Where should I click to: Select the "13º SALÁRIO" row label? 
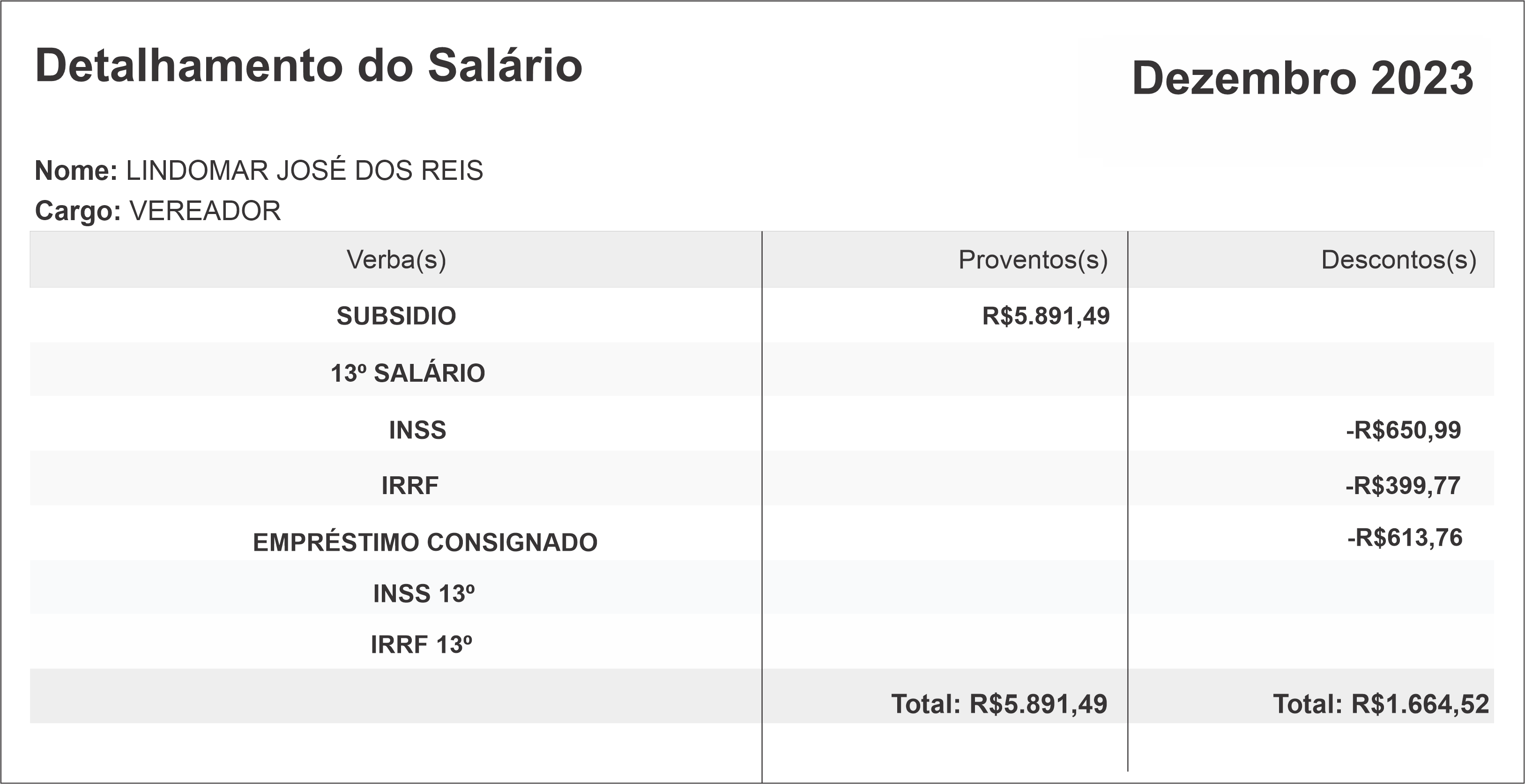click(407, 373)
